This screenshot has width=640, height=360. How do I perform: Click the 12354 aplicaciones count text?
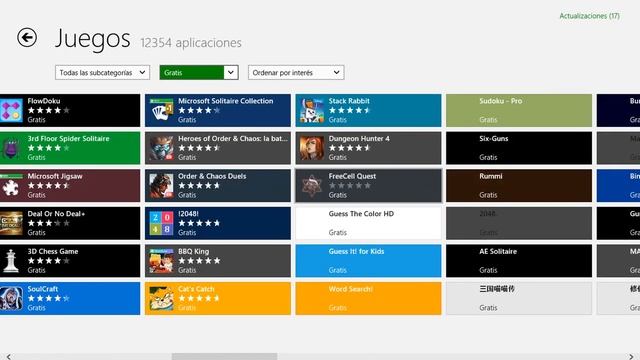(191, 42)
